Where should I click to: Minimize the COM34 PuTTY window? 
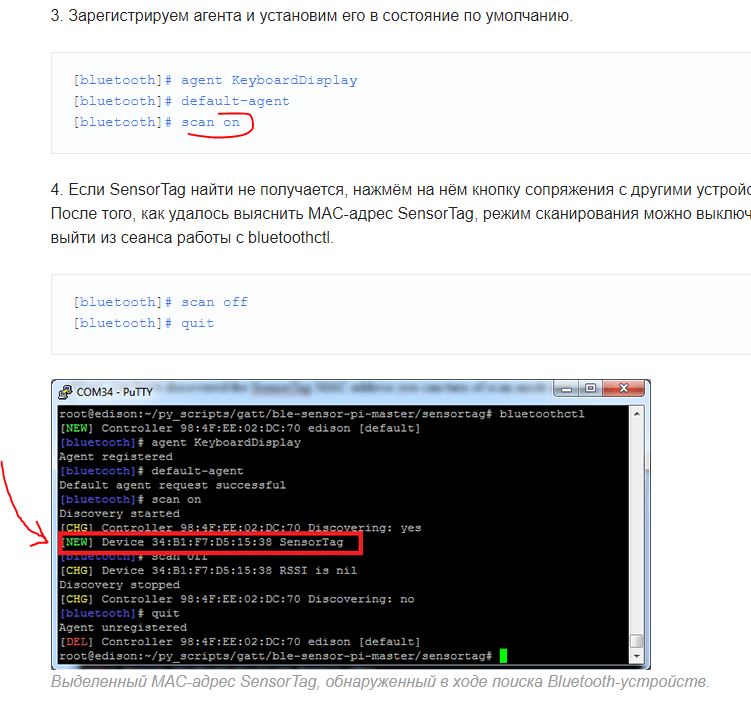(x=566, y=388)
